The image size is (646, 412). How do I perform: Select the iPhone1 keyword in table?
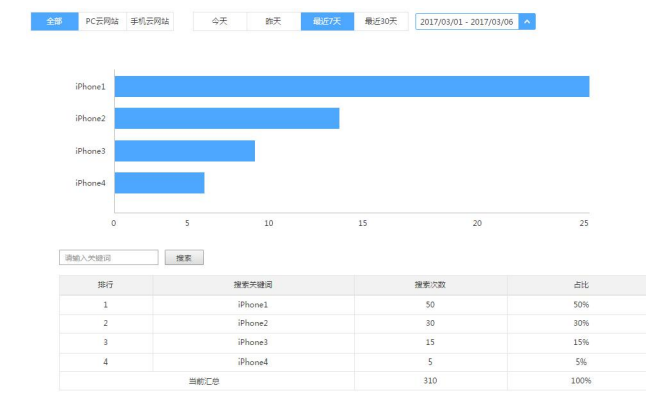coord(253,304)
